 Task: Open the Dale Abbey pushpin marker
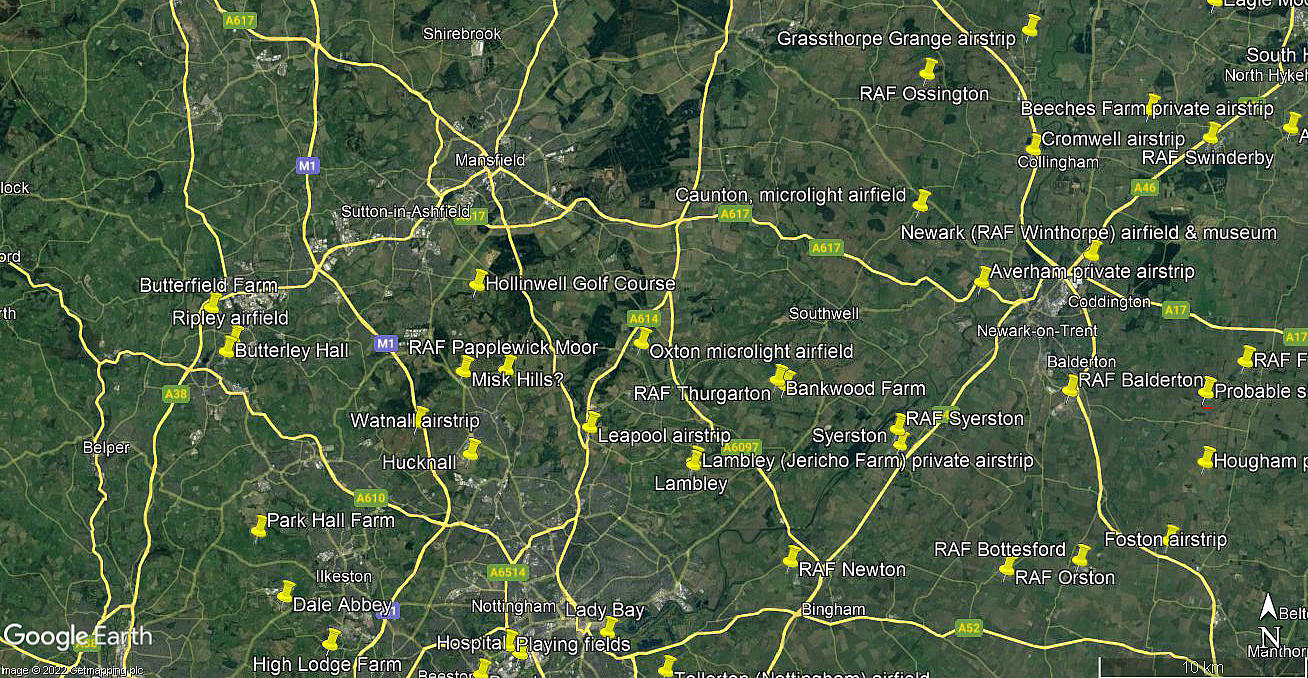tap(286, 592)
